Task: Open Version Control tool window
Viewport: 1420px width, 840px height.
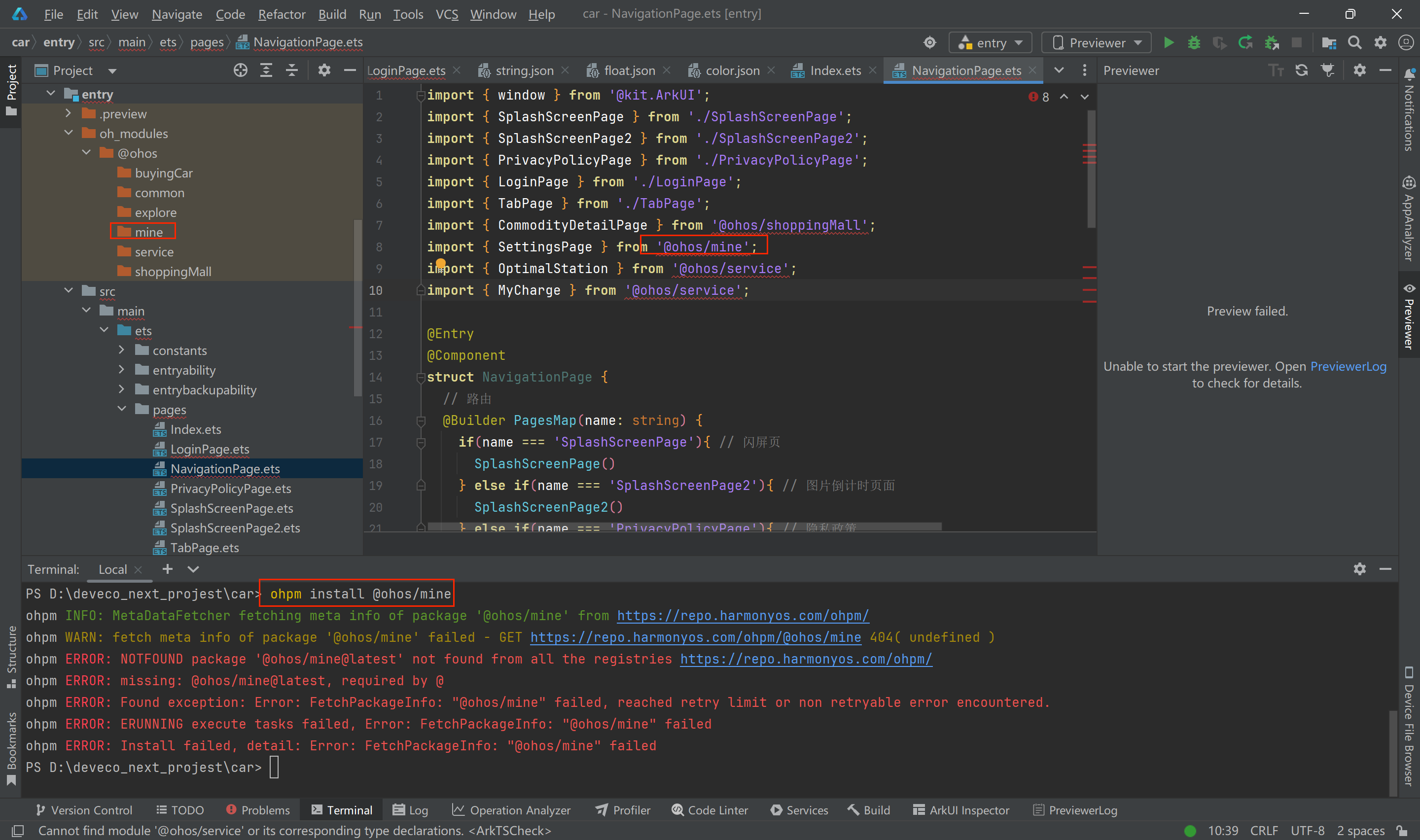Action: click(x=84, y=810)
